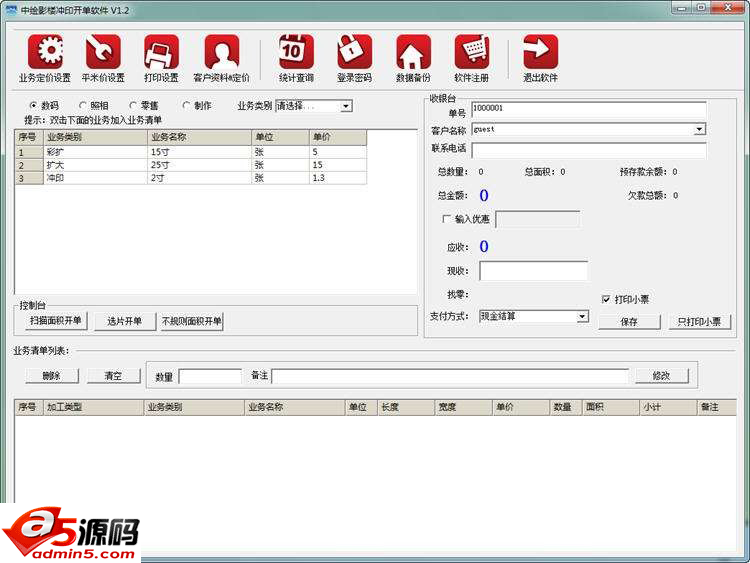
Task: Click 单位 header in upper table
Action: click(x=280, y=137)
